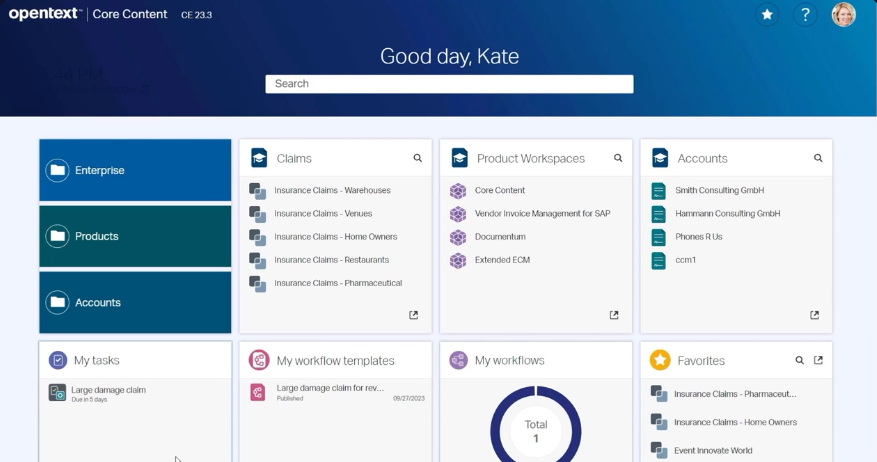Open the blue Accounts folder tile
Viewport: 877px width, 462px height.
(x=135, y=302)
